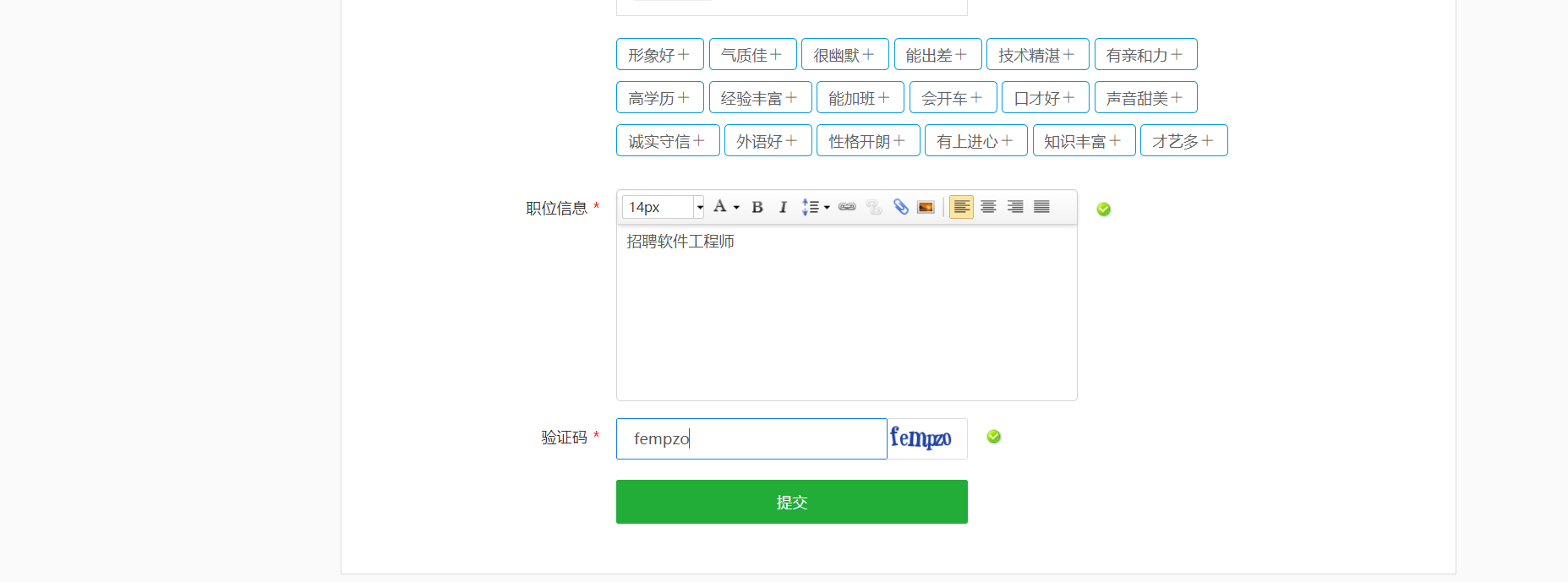Add the 经验丰富 tag
The height and width of the screenshot is (582, 1568).
[x=760, y=98]
